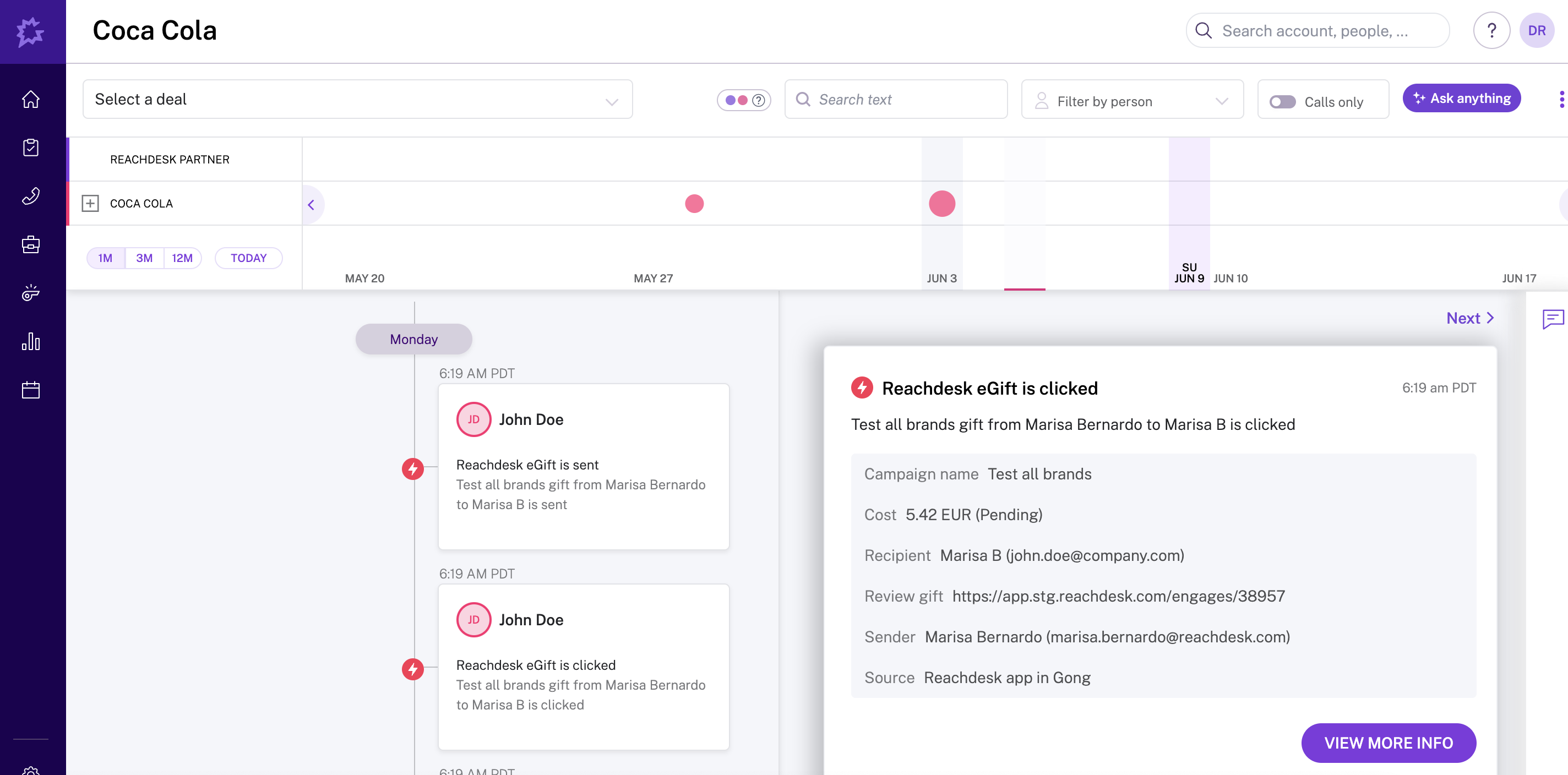Expand the COCA COLA row

(x=90, y=203)
